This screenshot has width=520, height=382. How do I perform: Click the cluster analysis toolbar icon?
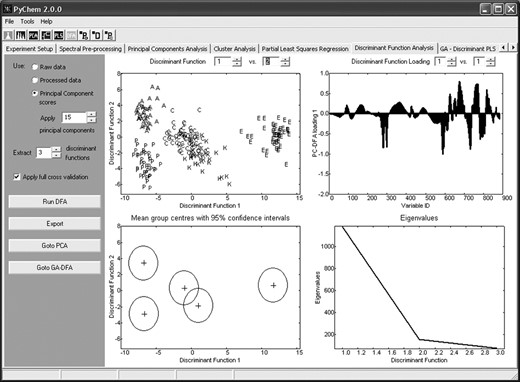tap(46, 35)
